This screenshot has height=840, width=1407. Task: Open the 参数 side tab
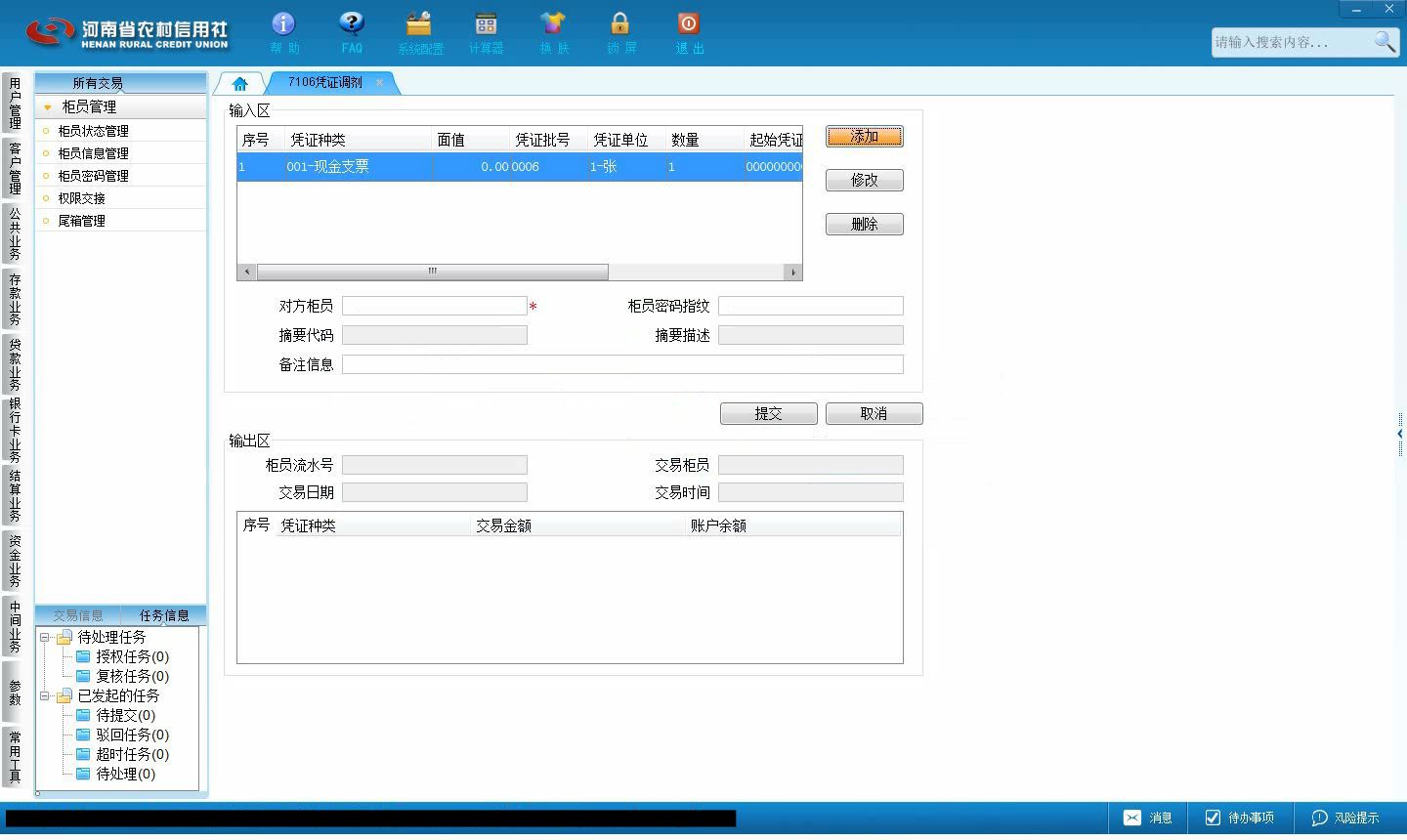click(14, 692)
